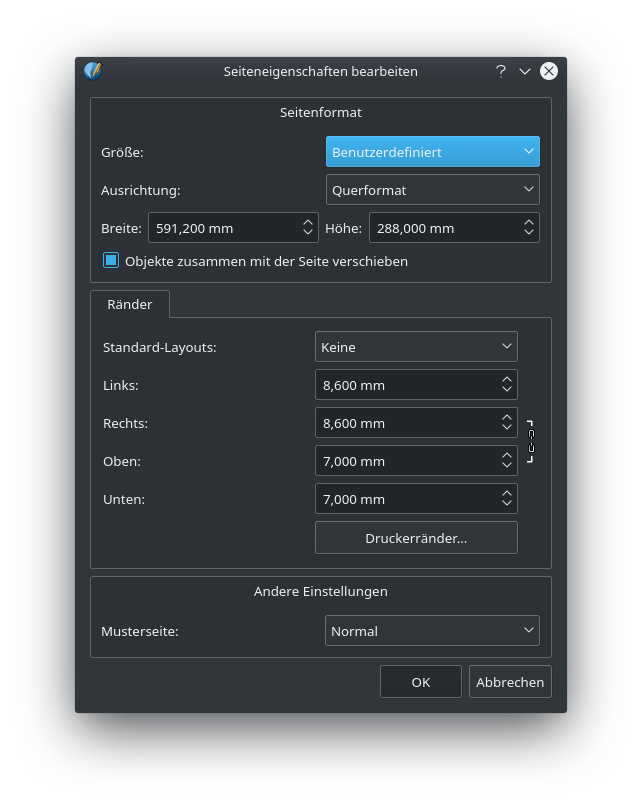The height and width of the screenshot is (806, 642).
Task: Open the Musterseite dropdown showing Normal
Action: pos(432,631)
